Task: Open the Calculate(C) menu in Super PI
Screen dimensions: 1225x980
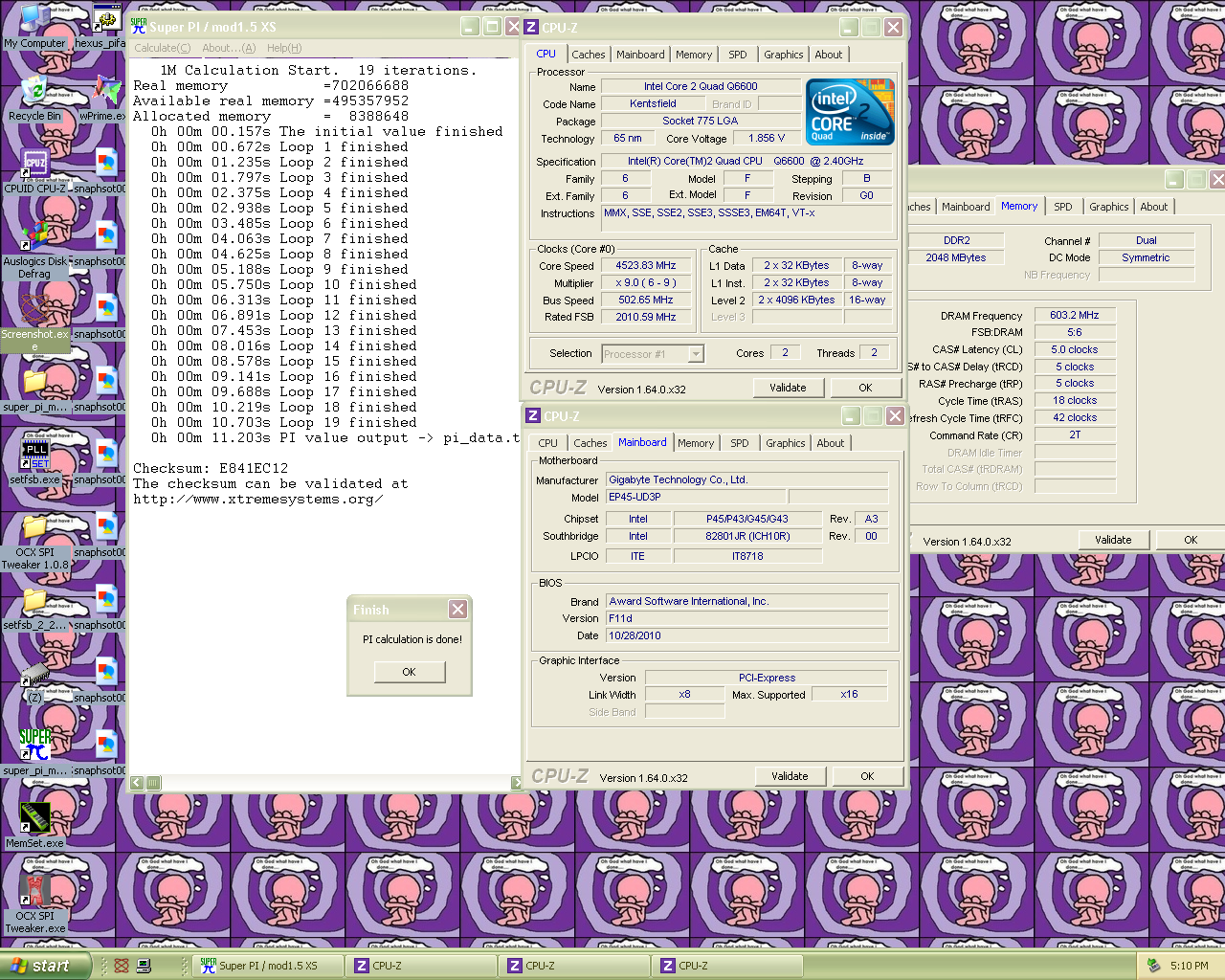Action: pos(162,48)
